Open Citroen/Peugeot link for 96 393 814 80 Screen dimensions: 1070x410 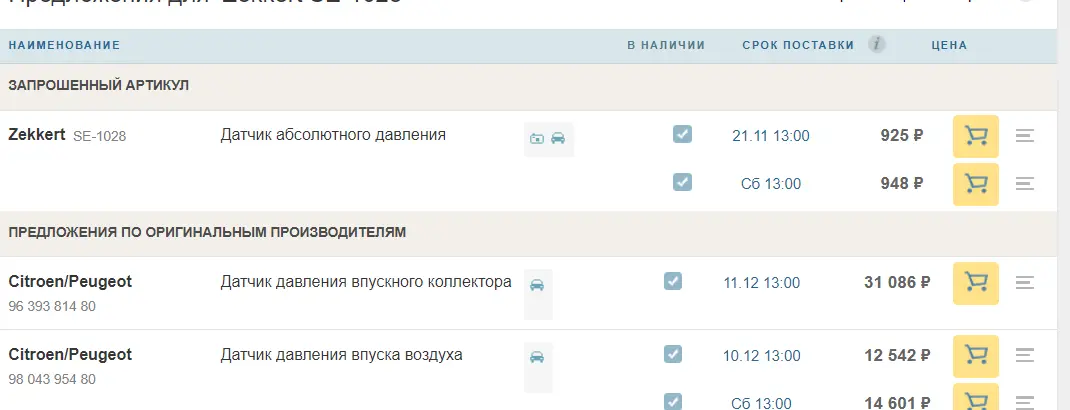coord(70,282)
